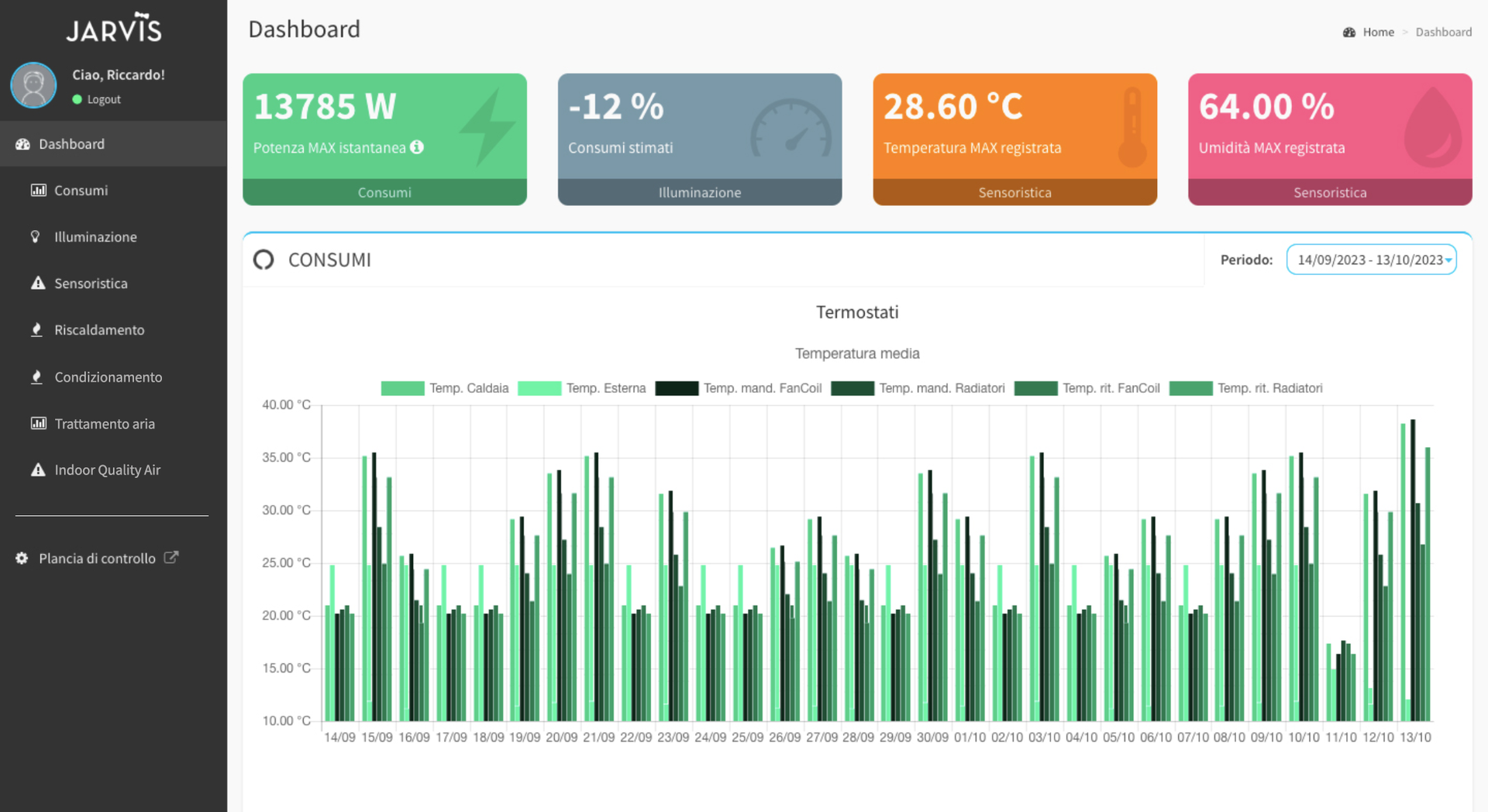Viewport: 1488px width, 812px height.
Task: Click the Logout link
Action: (104, 100)
